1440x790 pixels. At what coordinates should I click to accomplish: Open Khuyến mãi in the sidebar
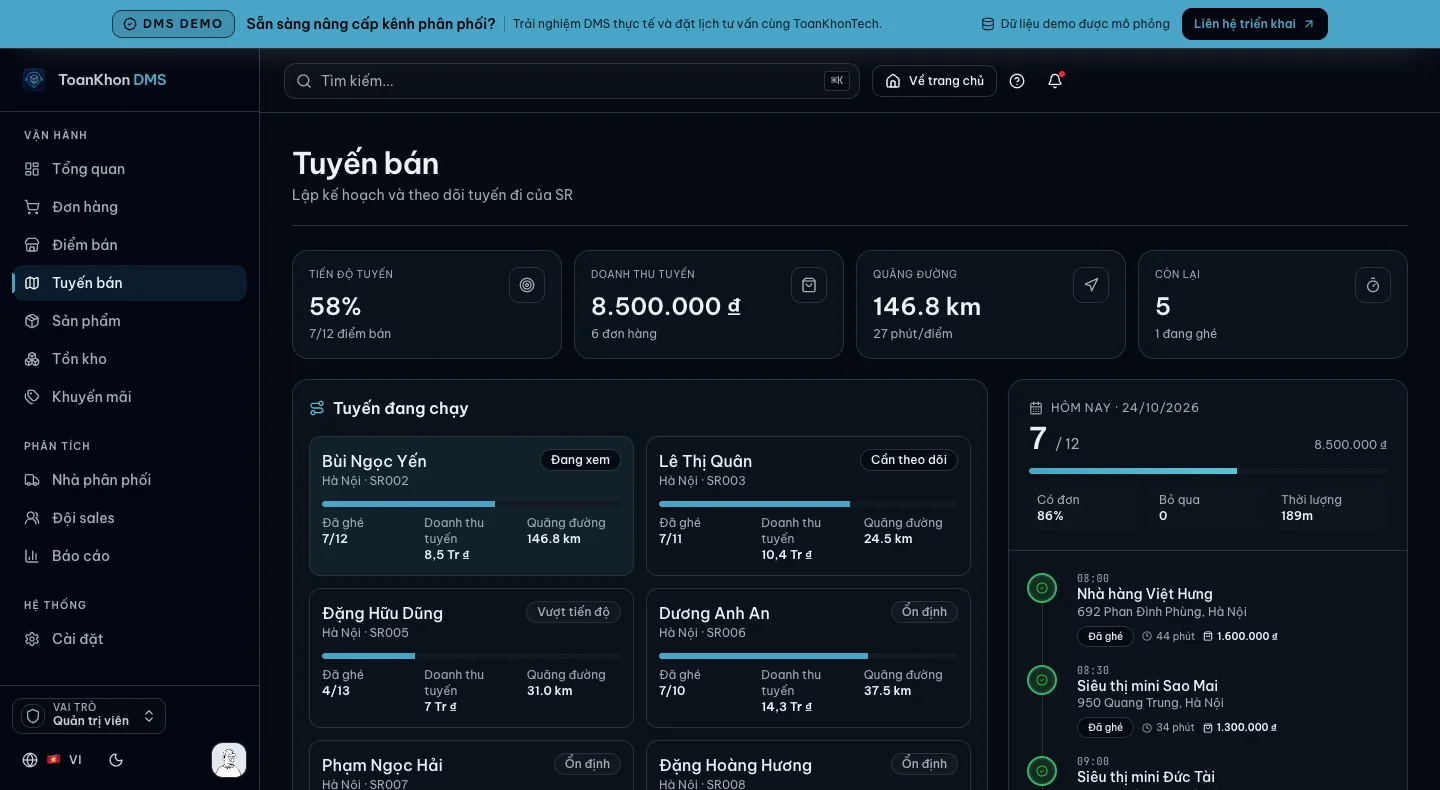[x=129, y=397]
